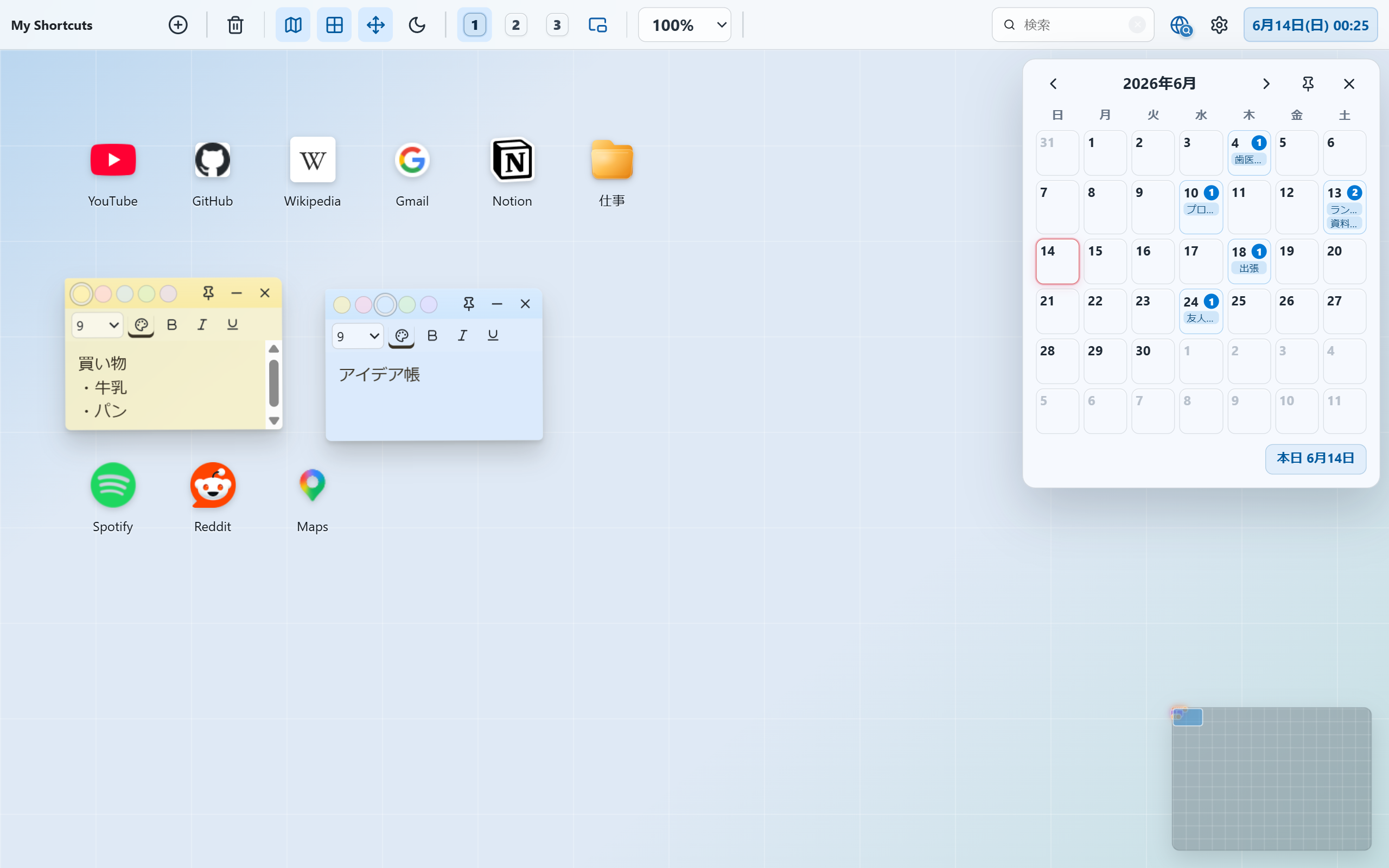The height and width of the screenshot is (868, 1389).
Task: Open the YouTube shortcut
Action: (113, 172)
